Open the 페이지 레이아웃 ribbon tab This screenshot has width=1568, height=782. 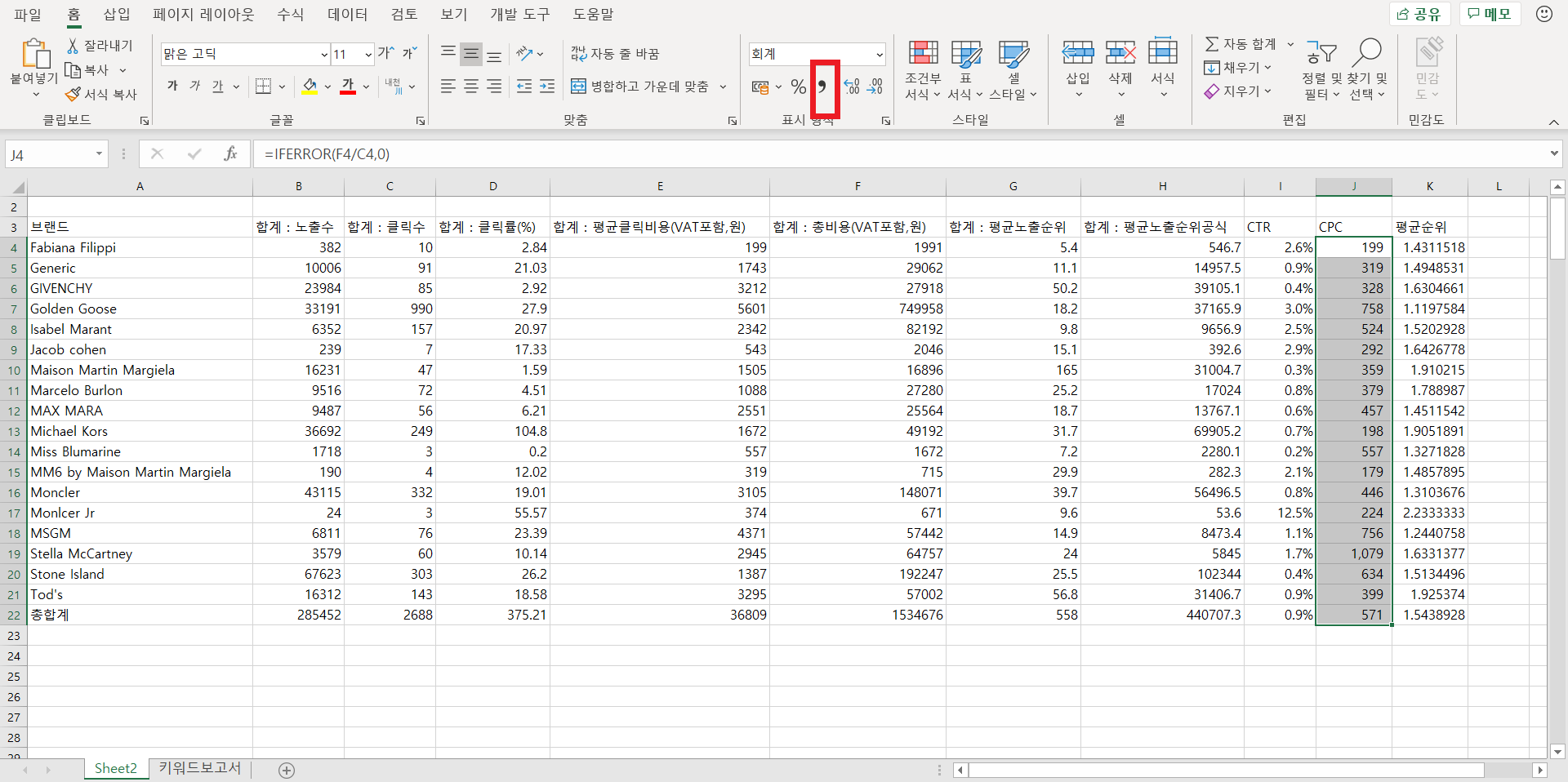[x=203, y=15]
